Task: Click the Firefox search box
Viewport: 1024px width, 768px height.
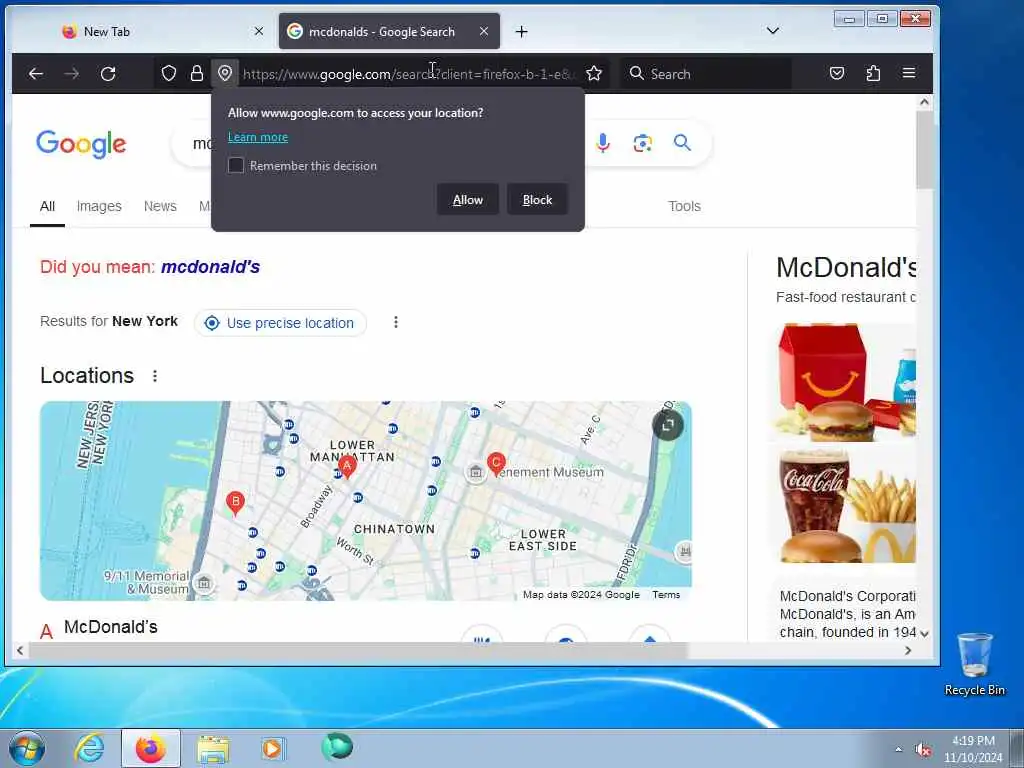Action: (x=705, y=74)
